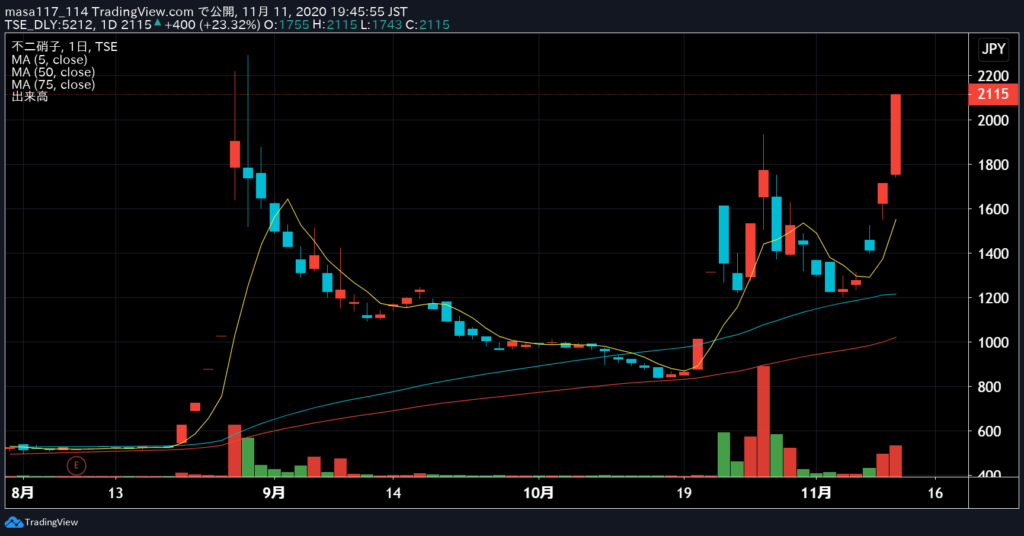
Task: Click the 14 date axis label
Action: click(x=392, y=493)
